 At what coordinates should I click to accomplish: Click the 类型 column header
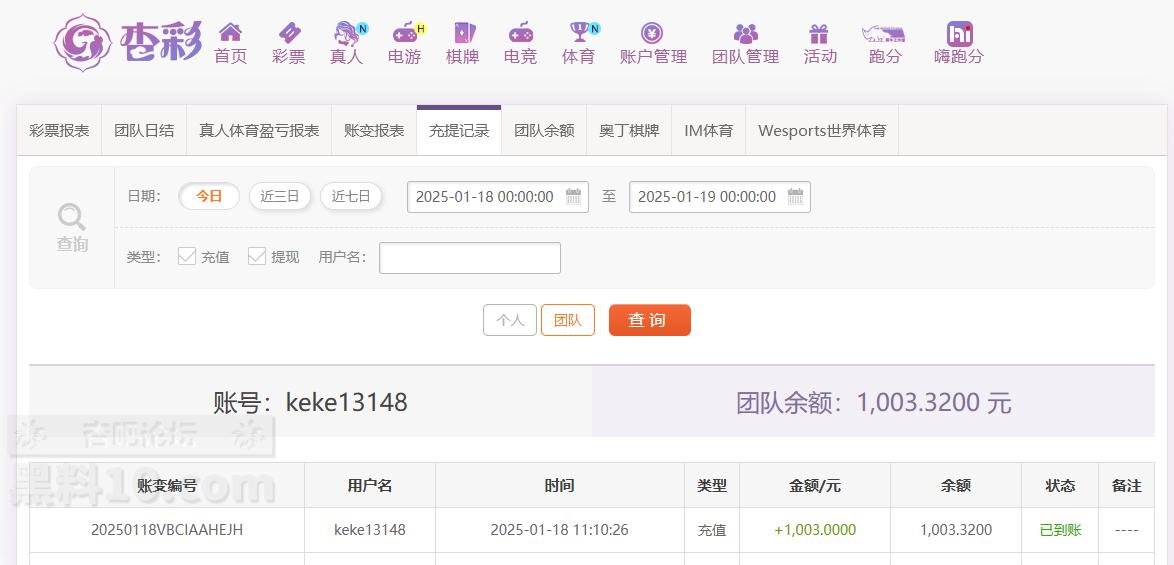pyautogui.click(x=712, y=486)
